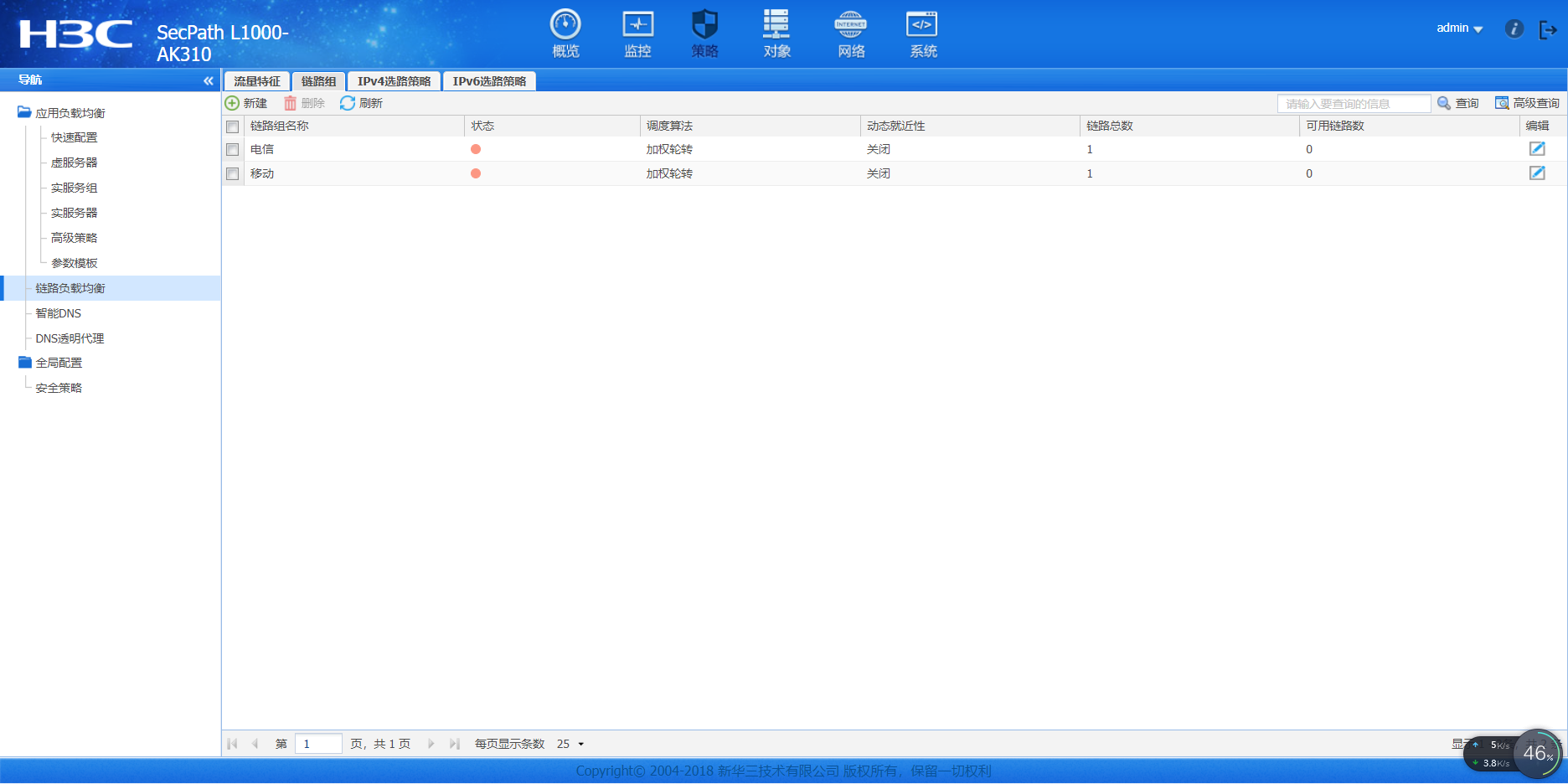Viewport: 1568px width, 784px height.
Task: Go to the previous page
Action: point(255,744)
